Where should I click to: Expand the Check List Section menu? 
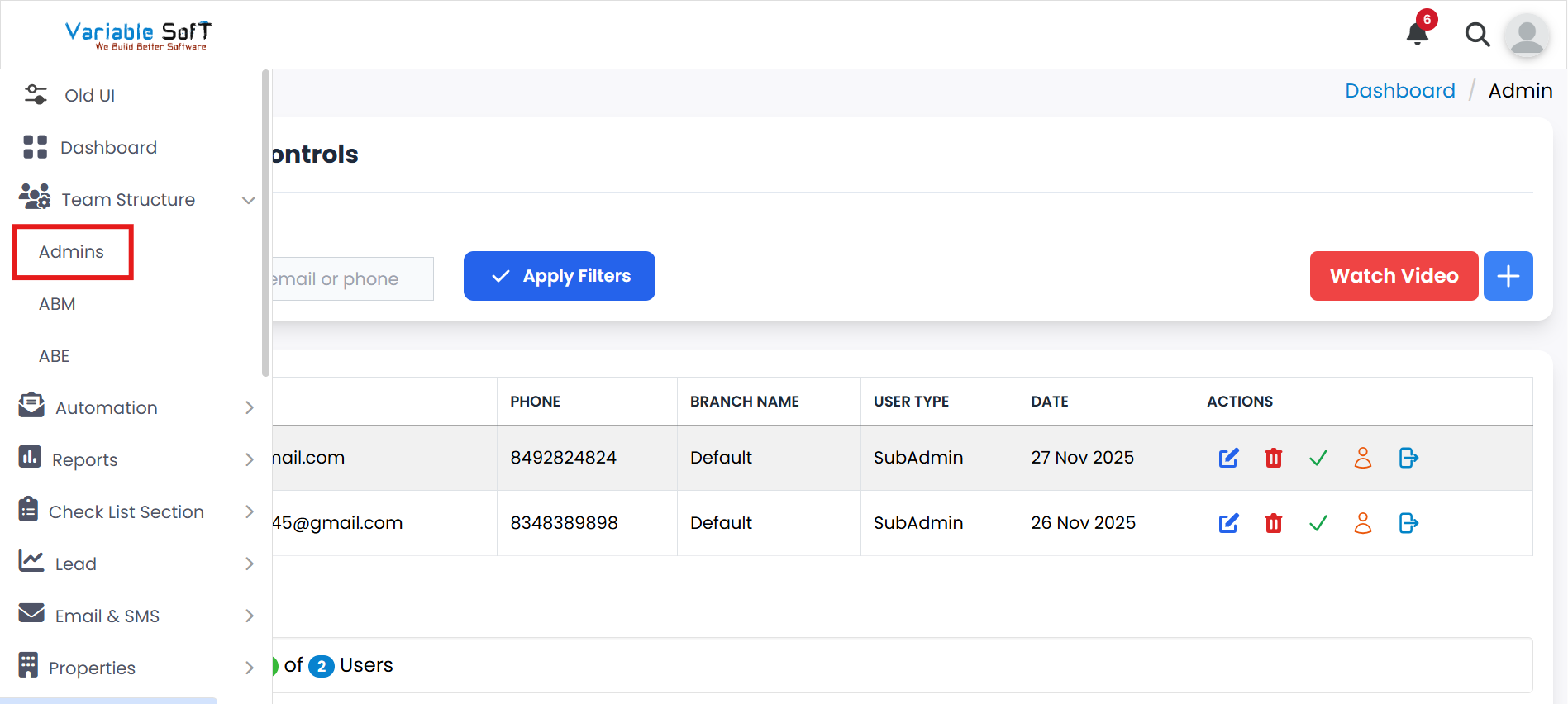(x=249, y=512)
